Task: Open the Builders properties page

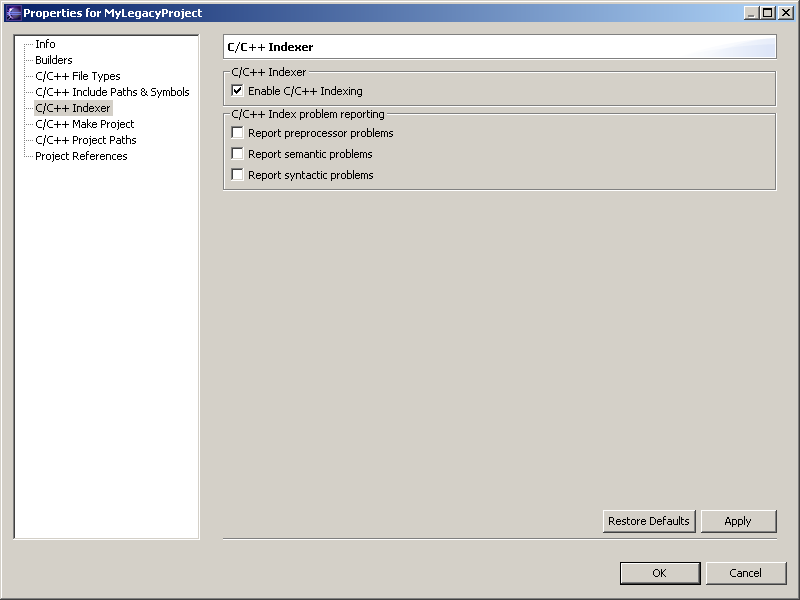Action: pos(53,60)
